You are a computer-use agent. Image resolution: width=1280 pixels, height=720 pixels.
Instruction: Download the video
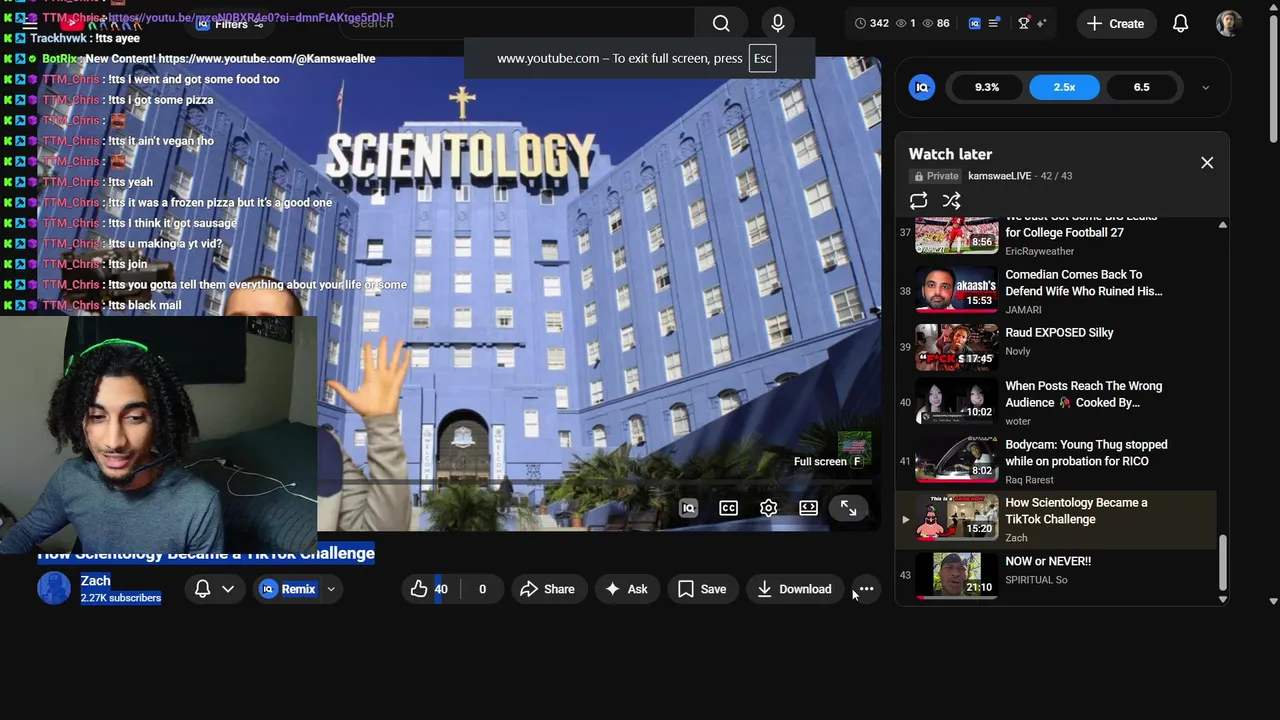click(794, 589)
